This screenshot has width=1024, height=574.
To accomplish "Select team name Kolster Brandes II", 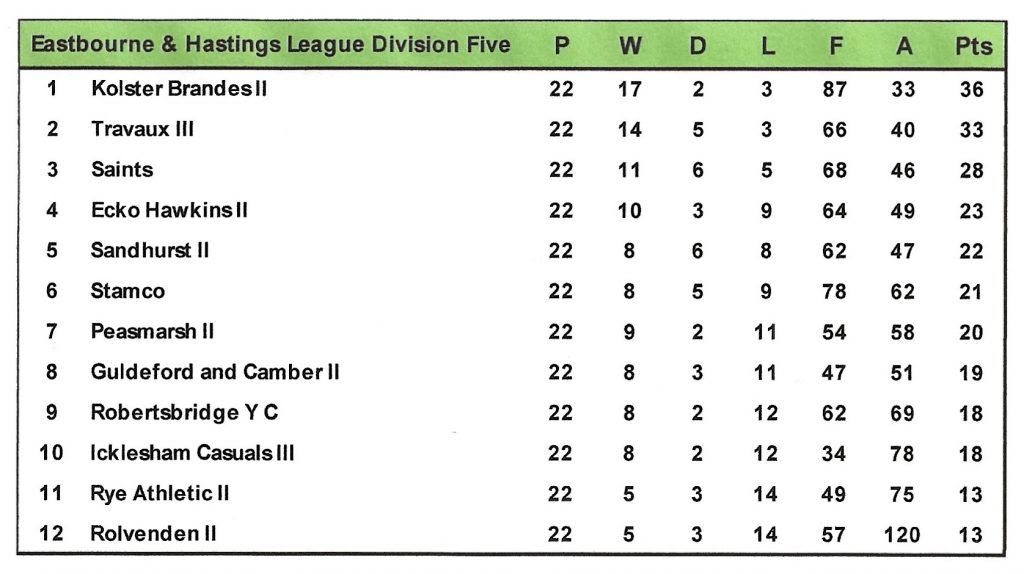I will click(179, 88).
